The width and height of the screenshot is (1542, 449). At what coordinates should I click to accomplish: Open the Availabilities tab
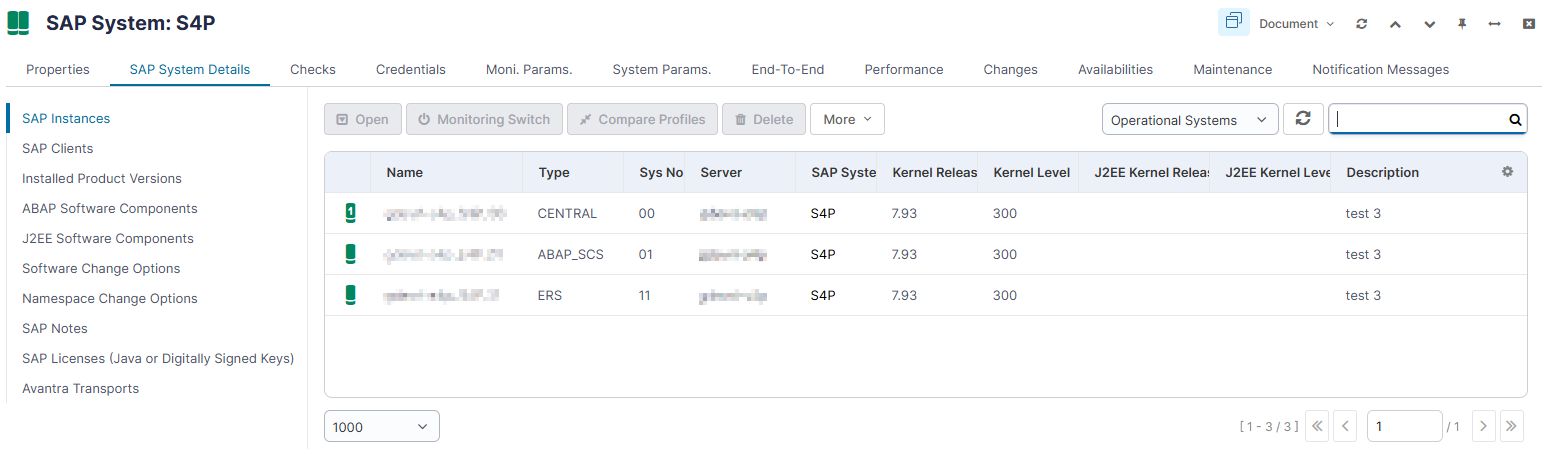[x=1115, y=69]
